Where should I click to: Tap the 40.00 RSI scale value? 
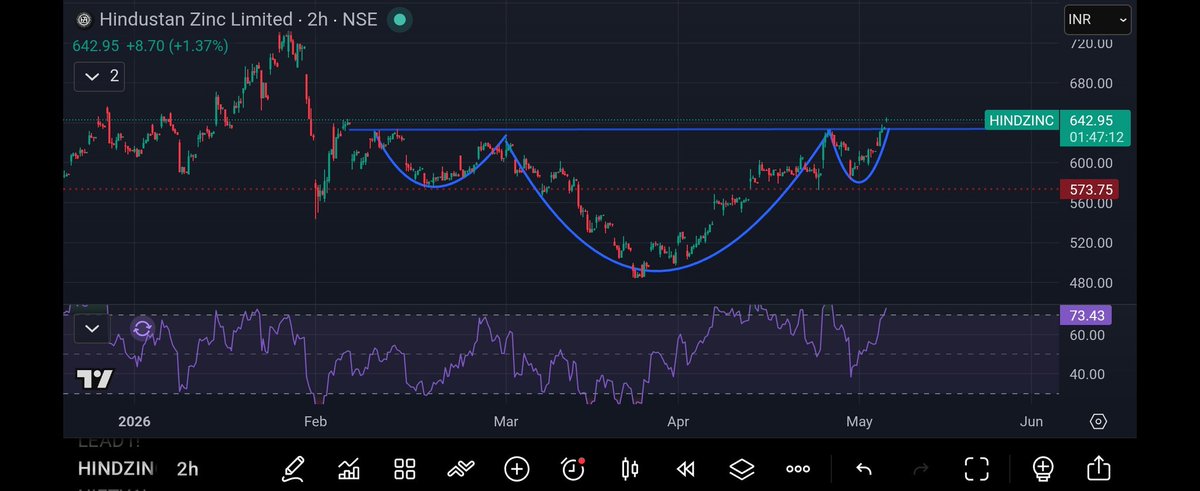point(1087,374)
